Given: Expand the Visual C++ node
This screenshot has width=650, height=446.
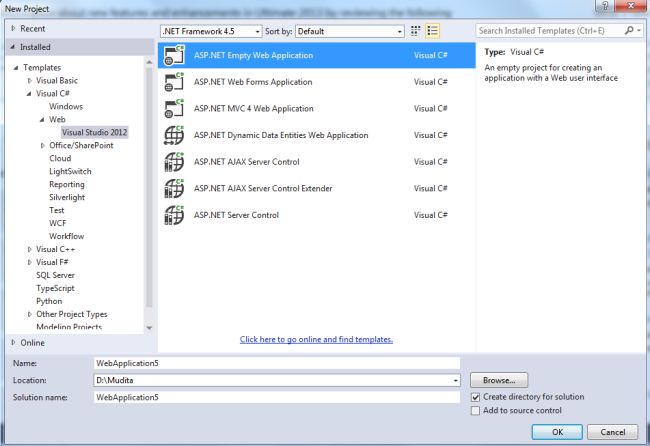Looking at the screenshot, I should [x=29, y=249].
